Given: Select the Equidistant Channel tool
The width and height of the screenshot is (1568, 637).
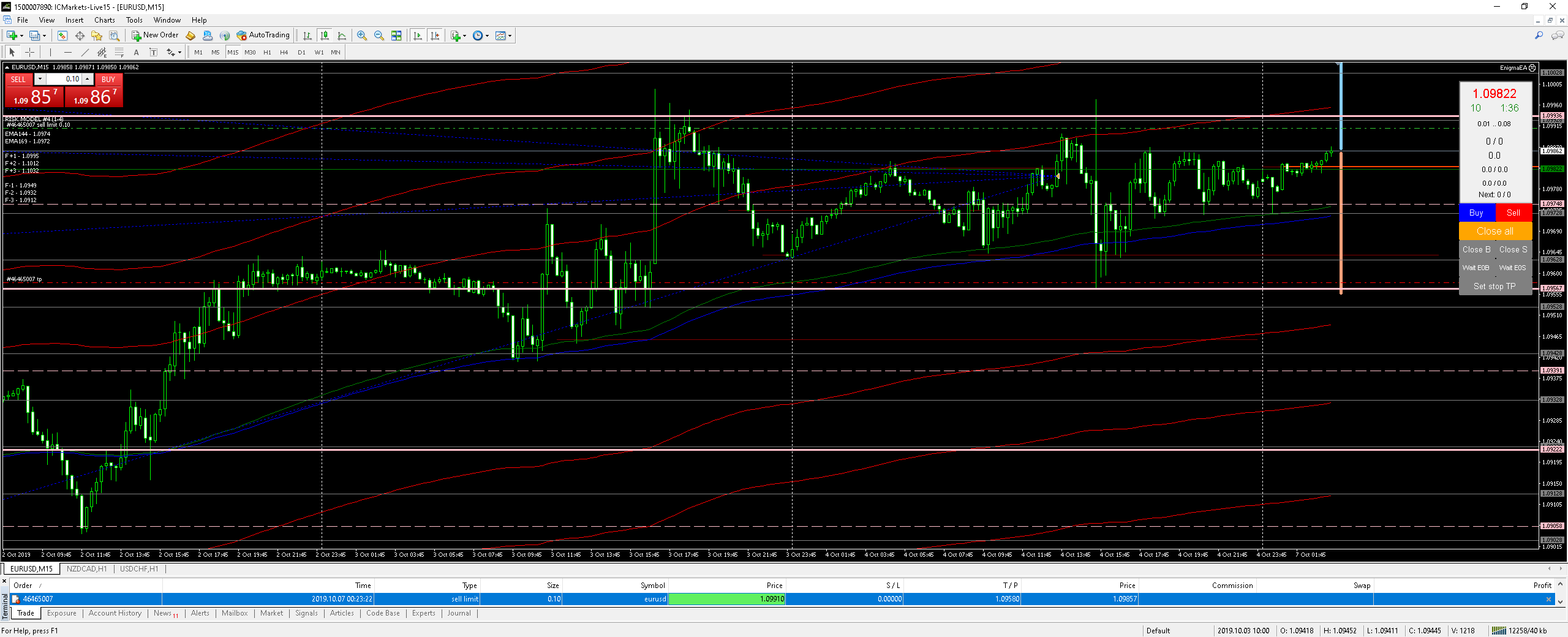Looking at the screenshot, I should pos(102,52).
